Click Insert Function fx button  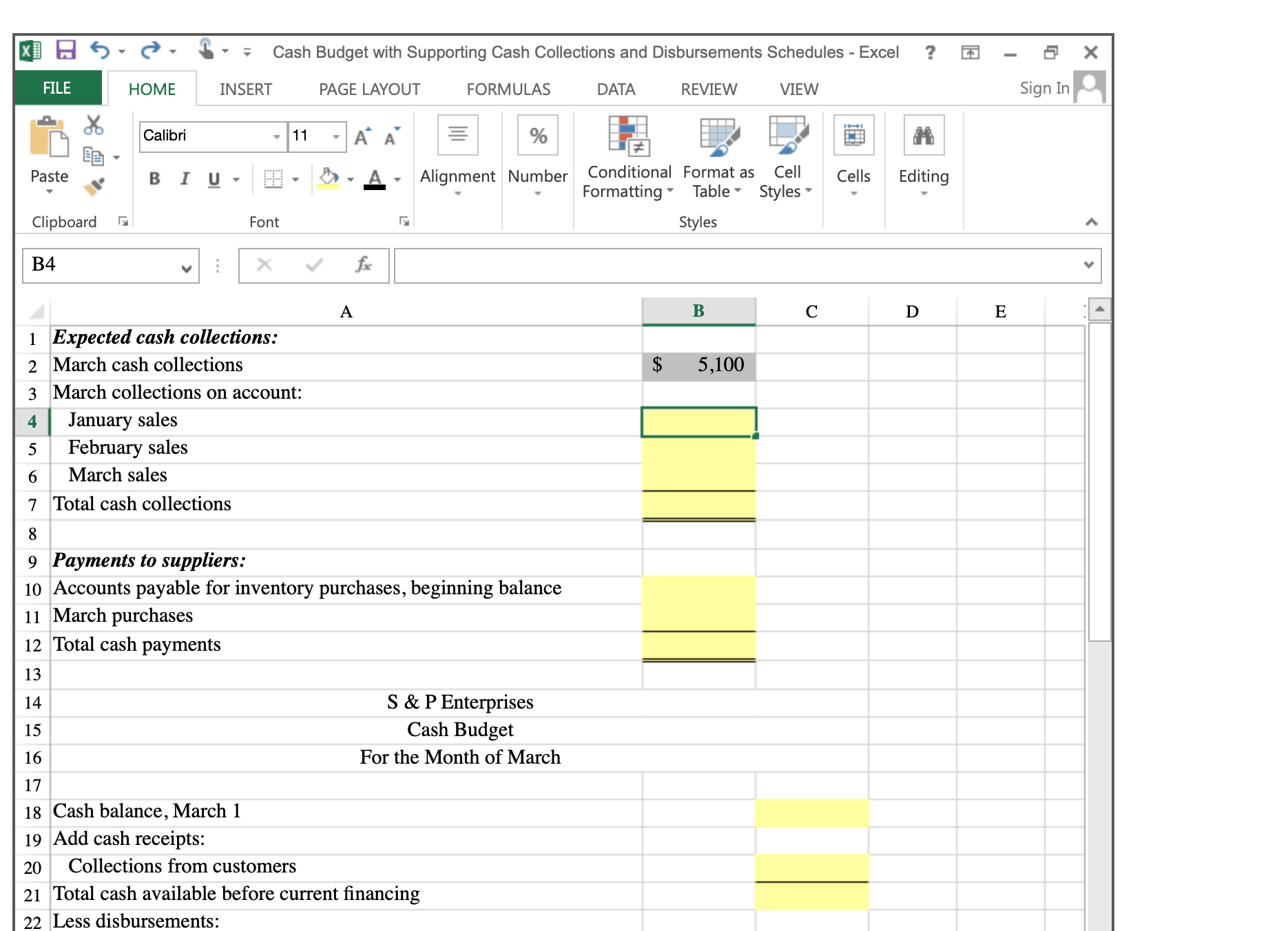tap(363, 265)
